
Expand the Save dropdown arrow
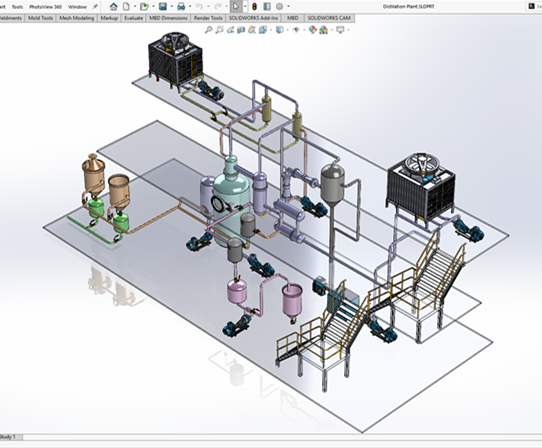171,6
